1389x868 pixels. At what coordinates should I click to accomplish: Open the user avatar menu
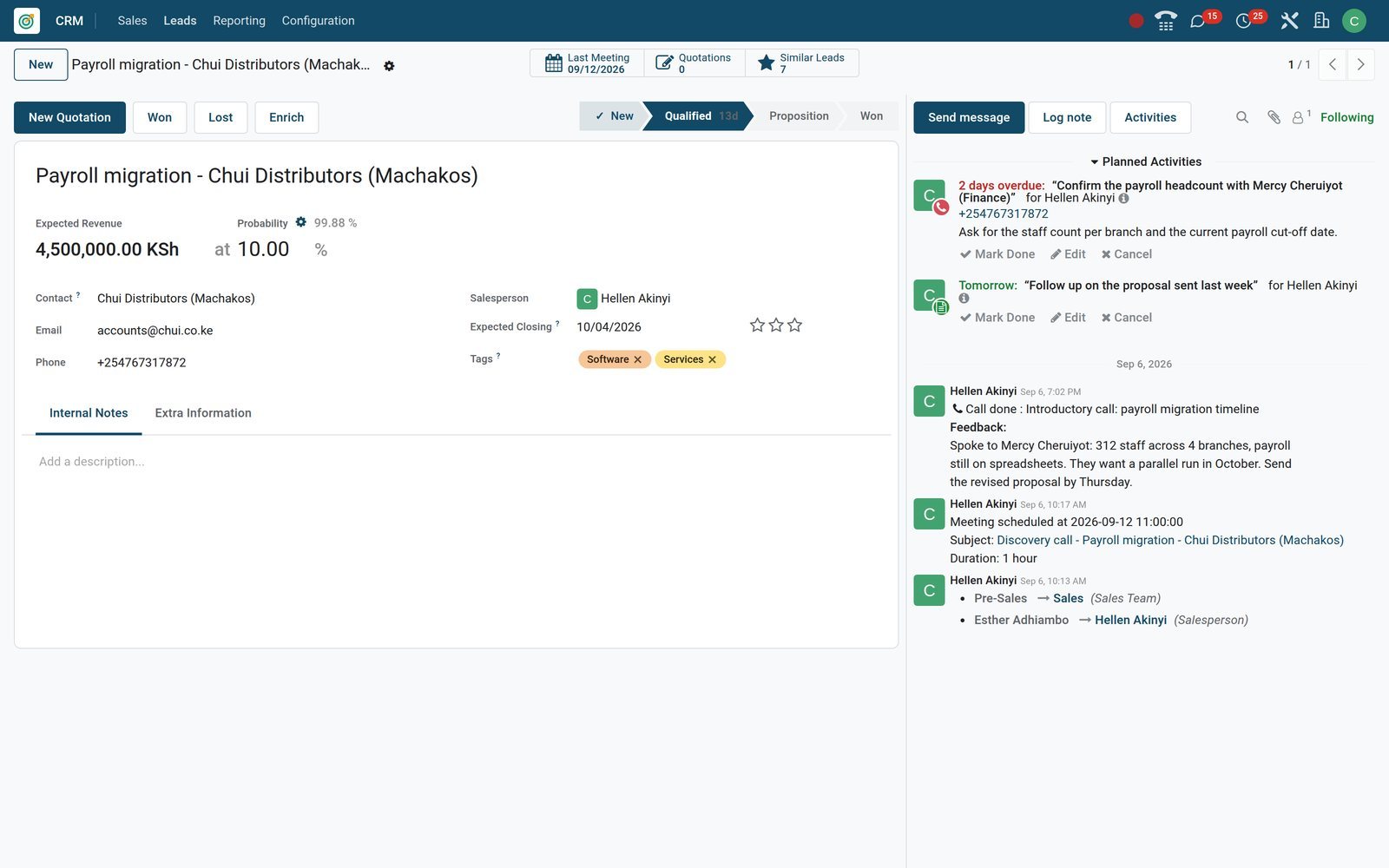(x=1353, y=21)
